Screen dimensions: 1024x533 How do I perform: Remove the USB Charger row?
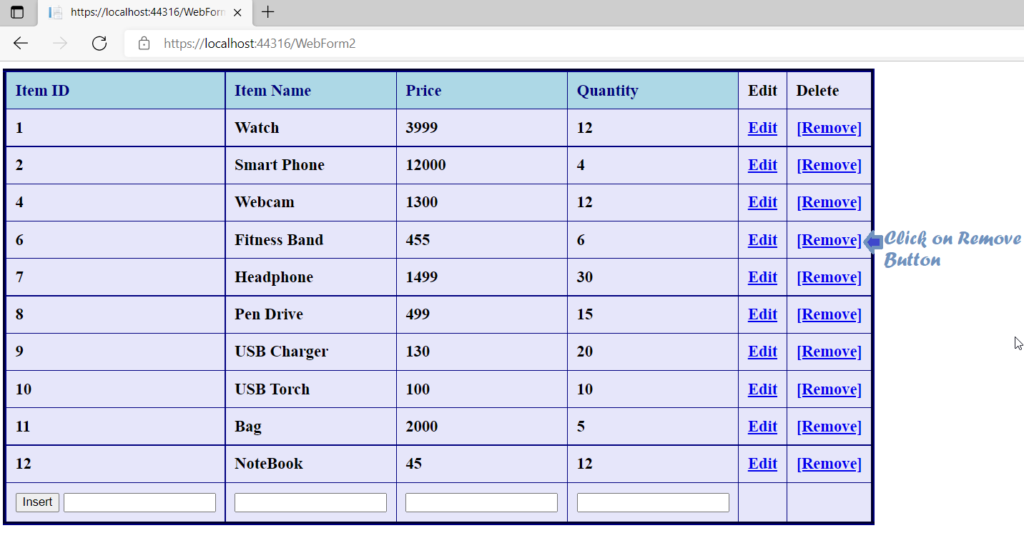[829, 351]
